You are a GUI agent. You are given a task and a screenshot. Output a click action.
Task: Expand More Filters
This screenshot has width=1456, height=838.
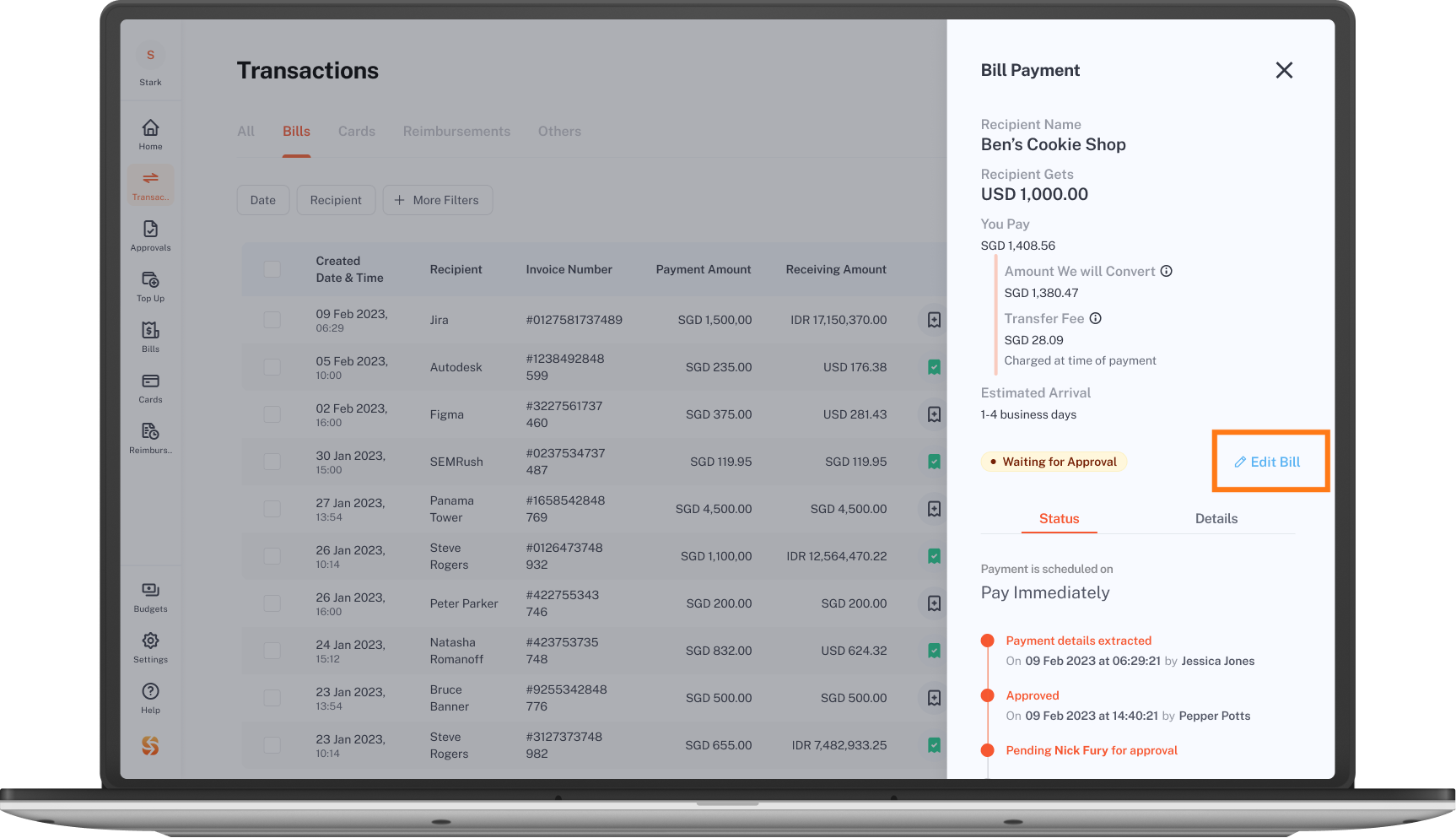[x=437, y=200]
